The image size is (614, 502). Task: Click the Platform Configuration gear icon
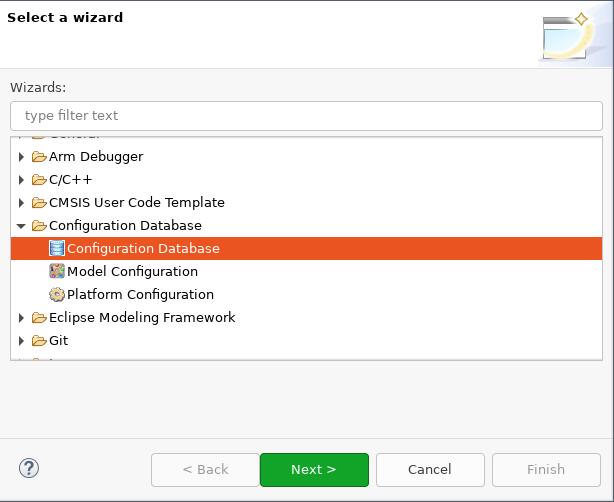[x=57, y=294]
